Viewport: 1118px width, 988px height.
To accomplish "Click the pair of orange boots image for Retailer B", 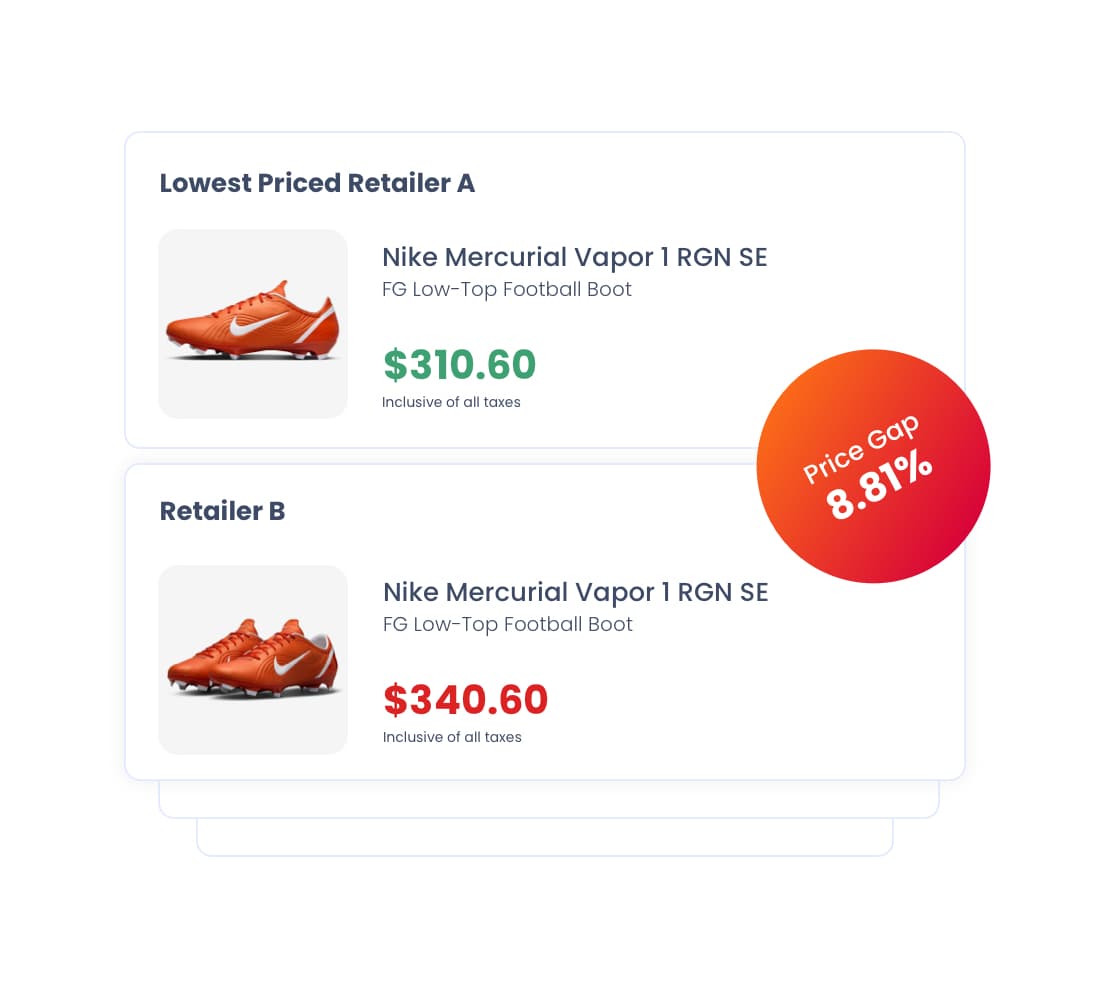I will click(253, 659).
